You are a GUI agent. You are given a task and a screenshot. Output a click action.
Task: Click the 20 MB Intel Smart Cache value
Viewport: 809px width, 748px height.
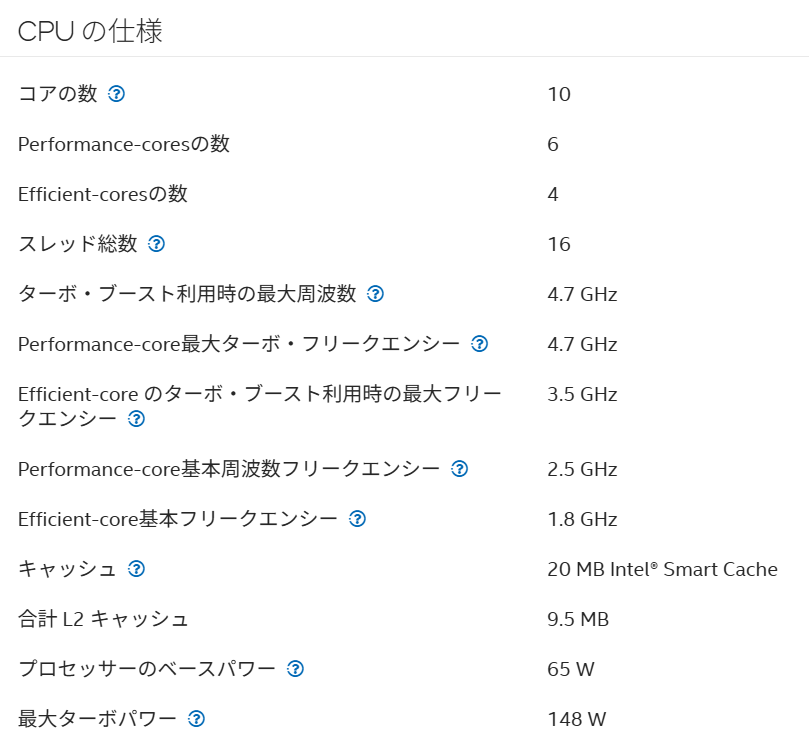click(662, 569)
